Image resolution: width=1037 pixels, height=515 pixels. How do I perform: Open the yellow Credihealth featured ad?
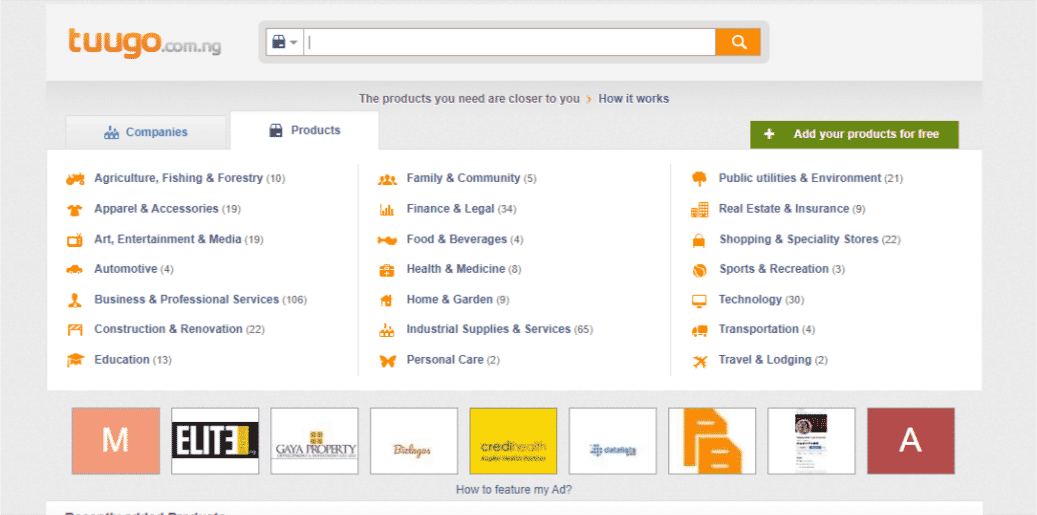point(513,441)
